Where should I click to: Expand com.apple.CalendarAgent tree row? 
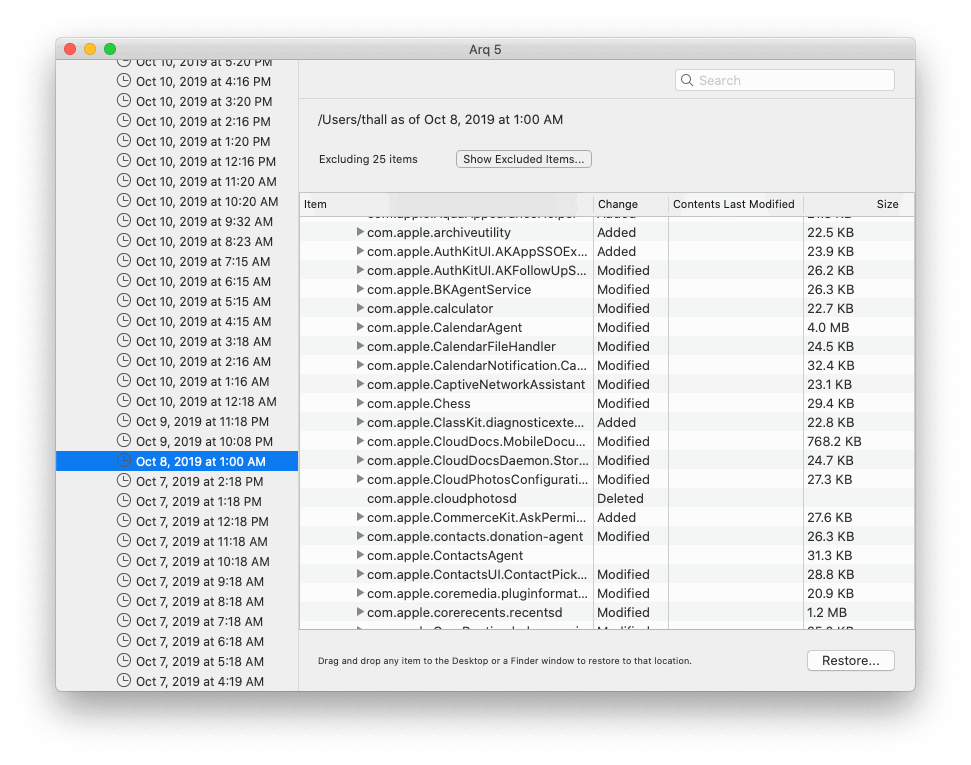coord(360,327)
